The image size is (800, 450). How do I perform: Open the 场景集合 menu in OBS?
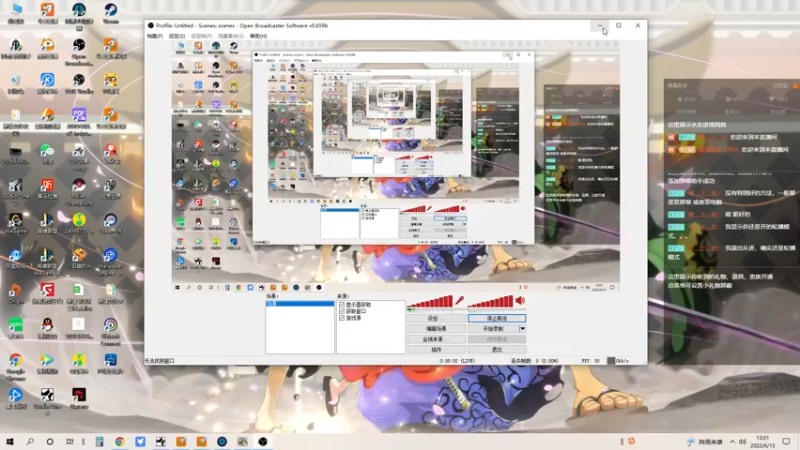[x=231, y=36]
